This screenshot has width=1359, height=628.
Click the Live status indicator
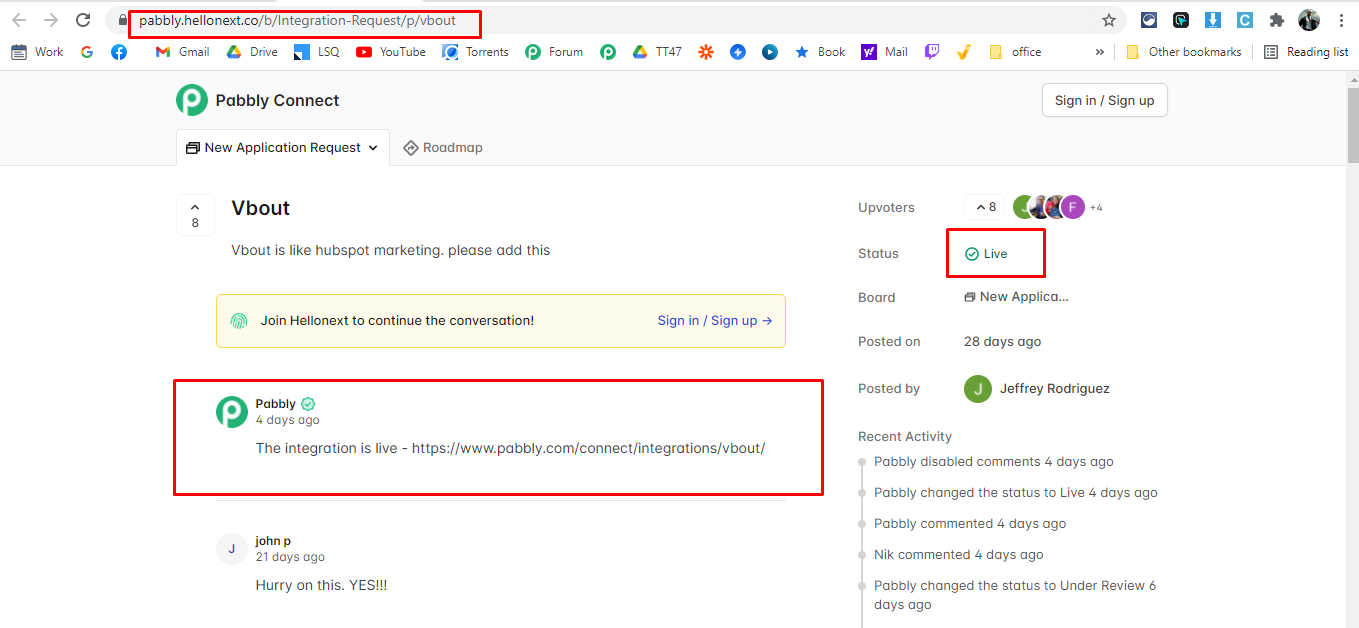[x=986, y=254]
